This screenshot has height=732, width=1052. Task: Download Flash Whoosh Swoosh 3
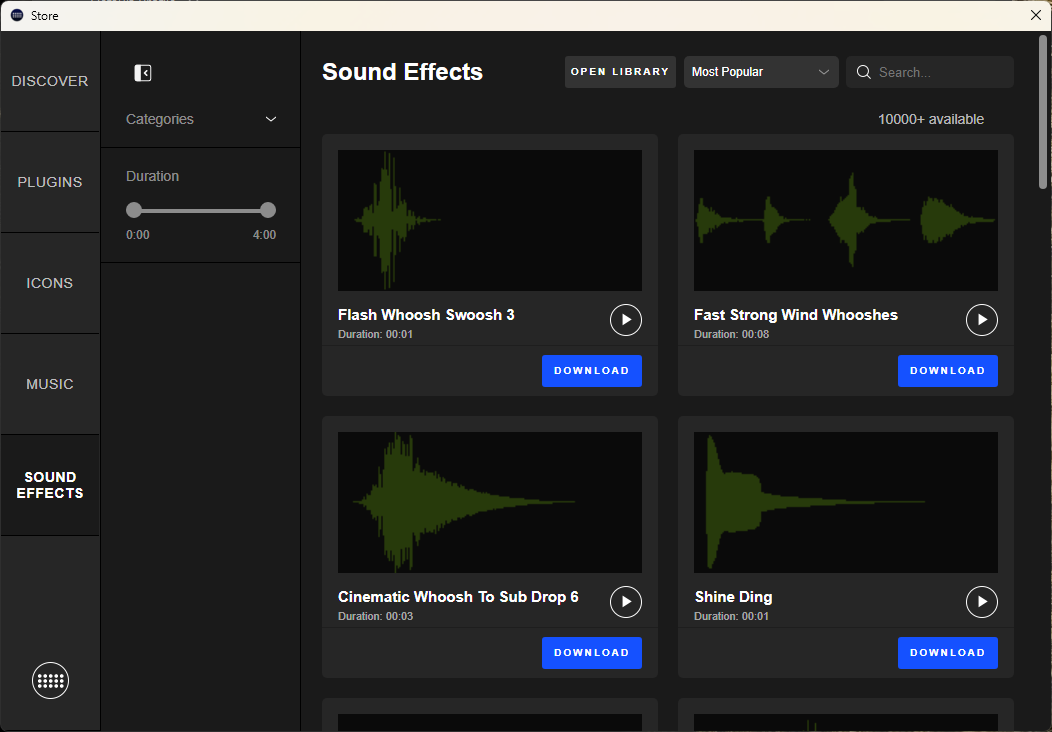(x=592, y=371)
